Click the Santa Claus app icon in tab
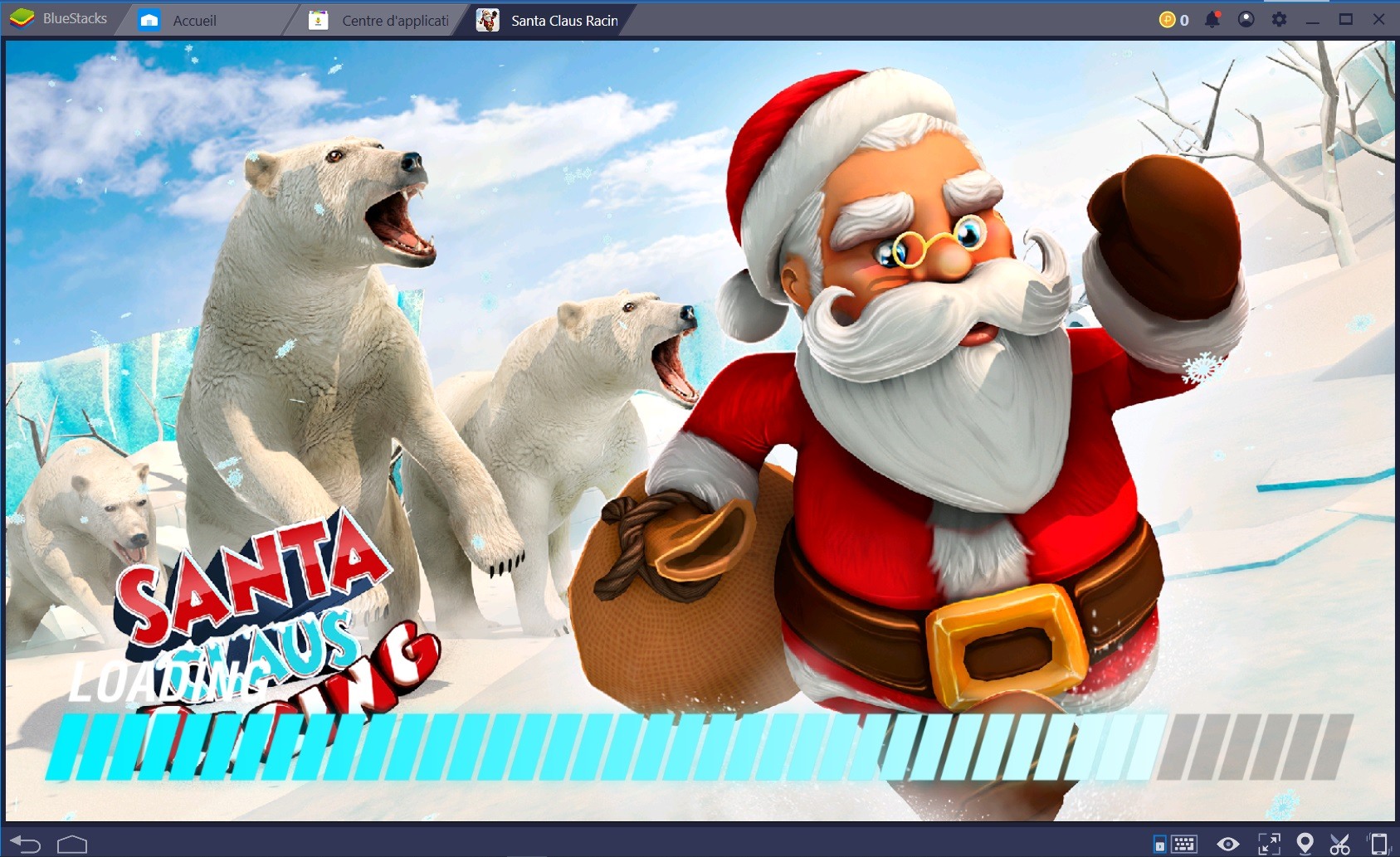 tap(488, 20)
